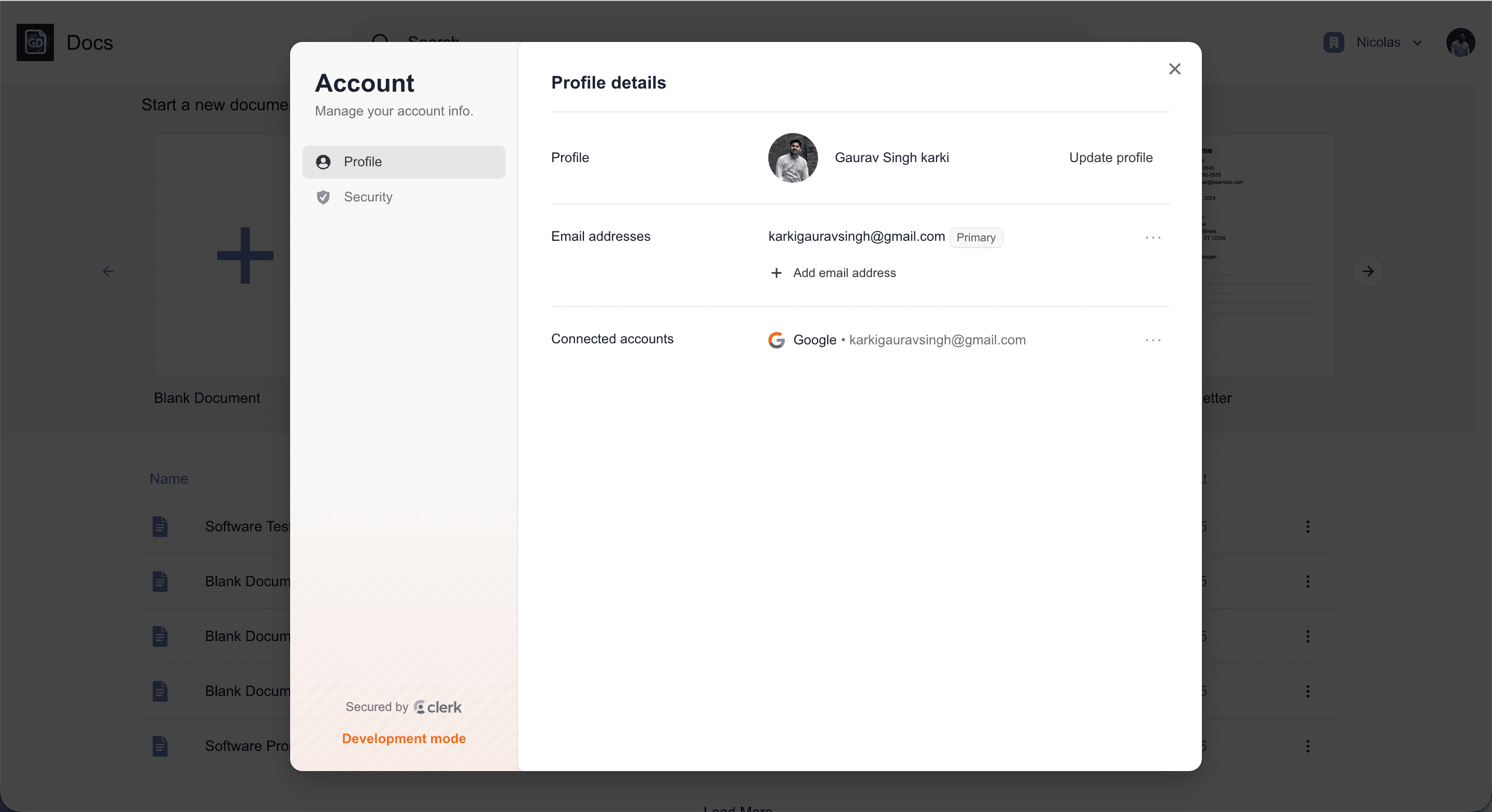Click the Primary badge next to email

(976, 238)
